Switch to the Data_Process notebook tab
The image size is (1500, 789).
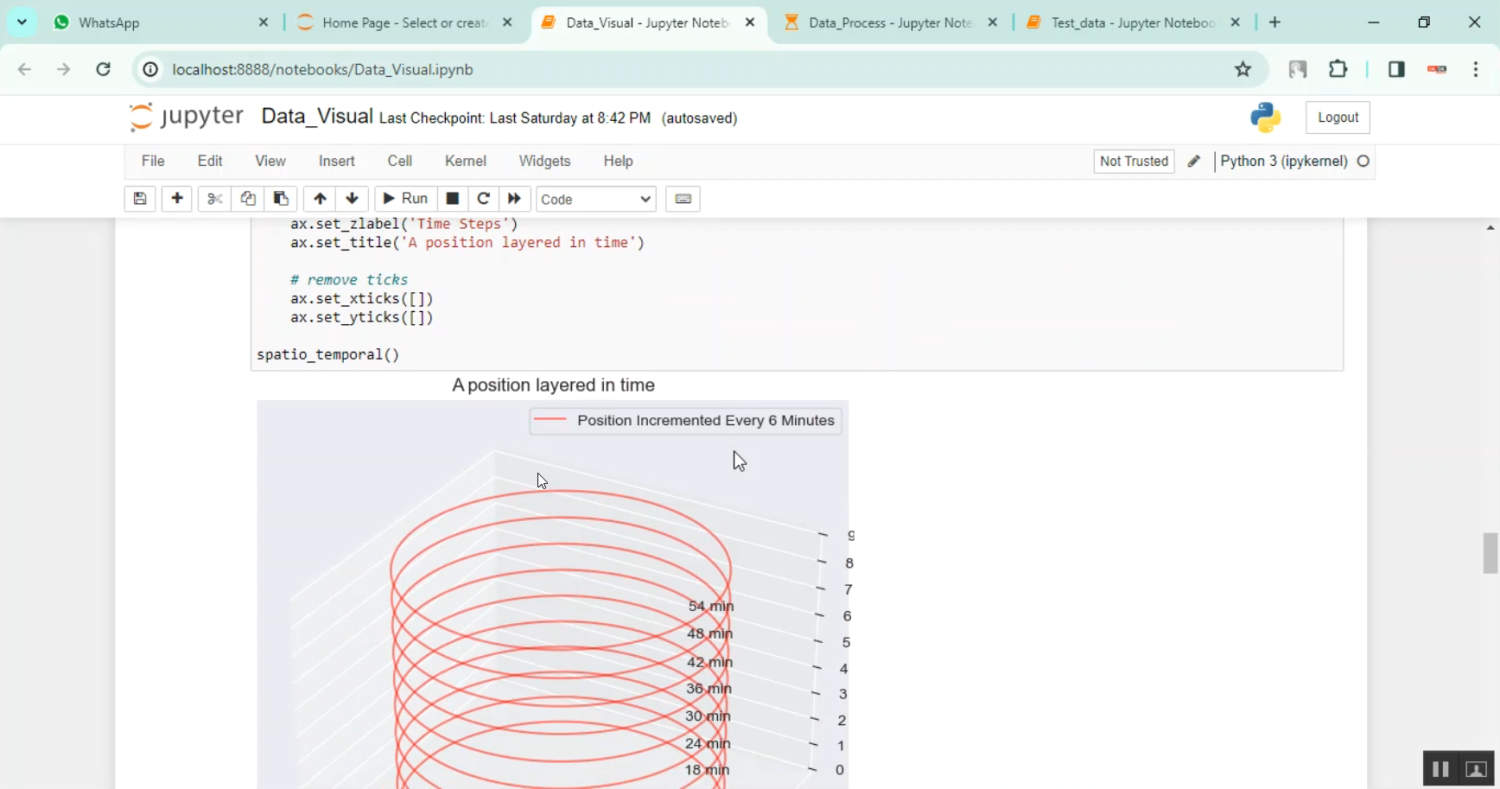pyautogui.click(x=889, y=22)
